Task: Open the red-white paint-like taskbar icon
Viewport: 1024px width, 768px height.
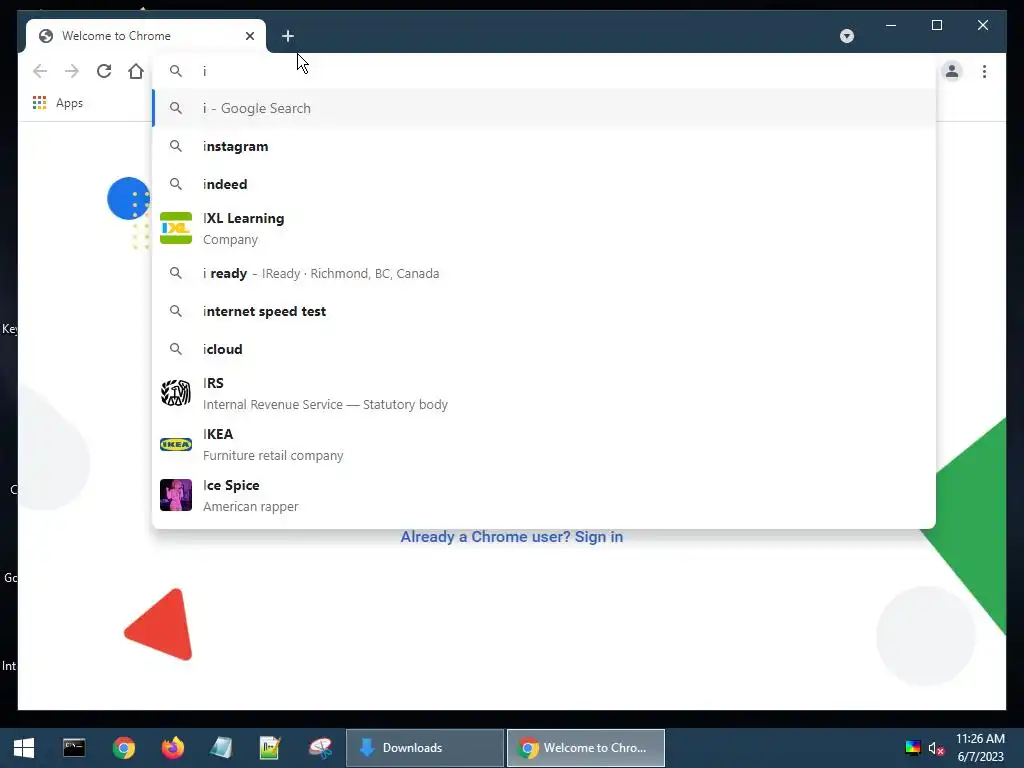Action: coord(320,748)
